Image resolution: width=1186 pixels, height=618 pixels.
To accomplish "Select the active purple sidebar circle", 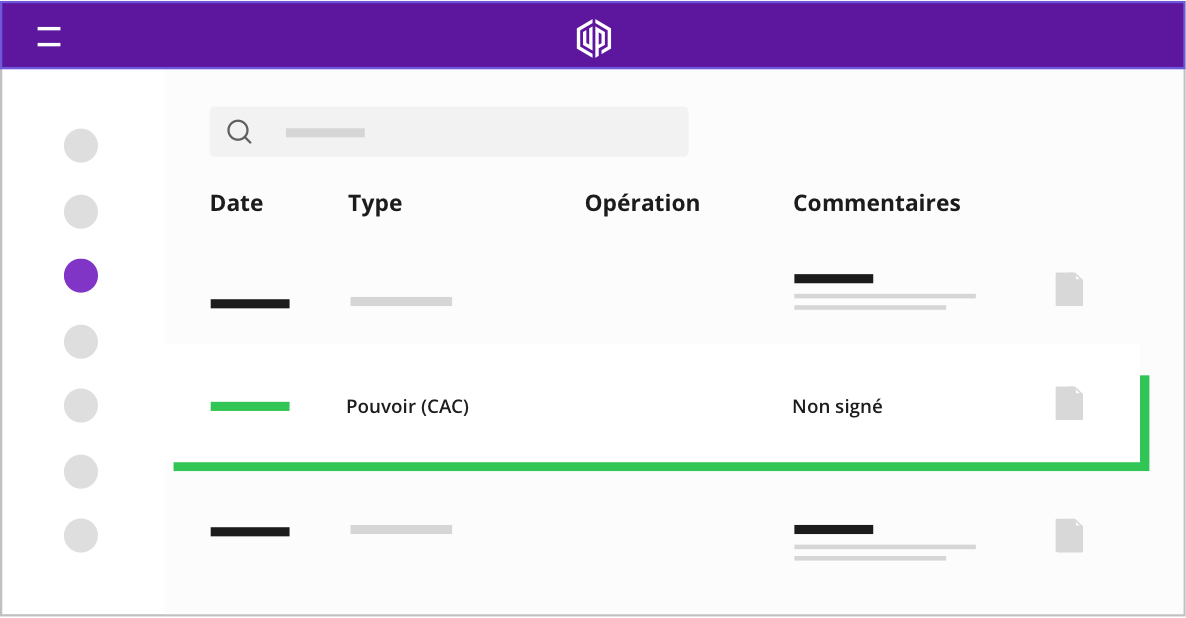I will click(81, 275).
